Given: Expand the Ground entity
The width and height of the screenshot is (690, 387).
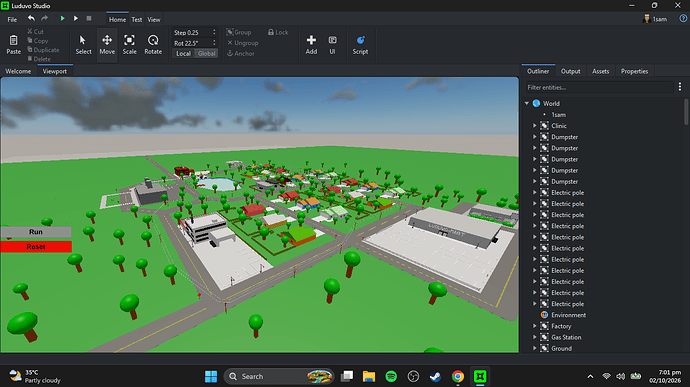Looking at the screenshot, I should click(535, 348).
